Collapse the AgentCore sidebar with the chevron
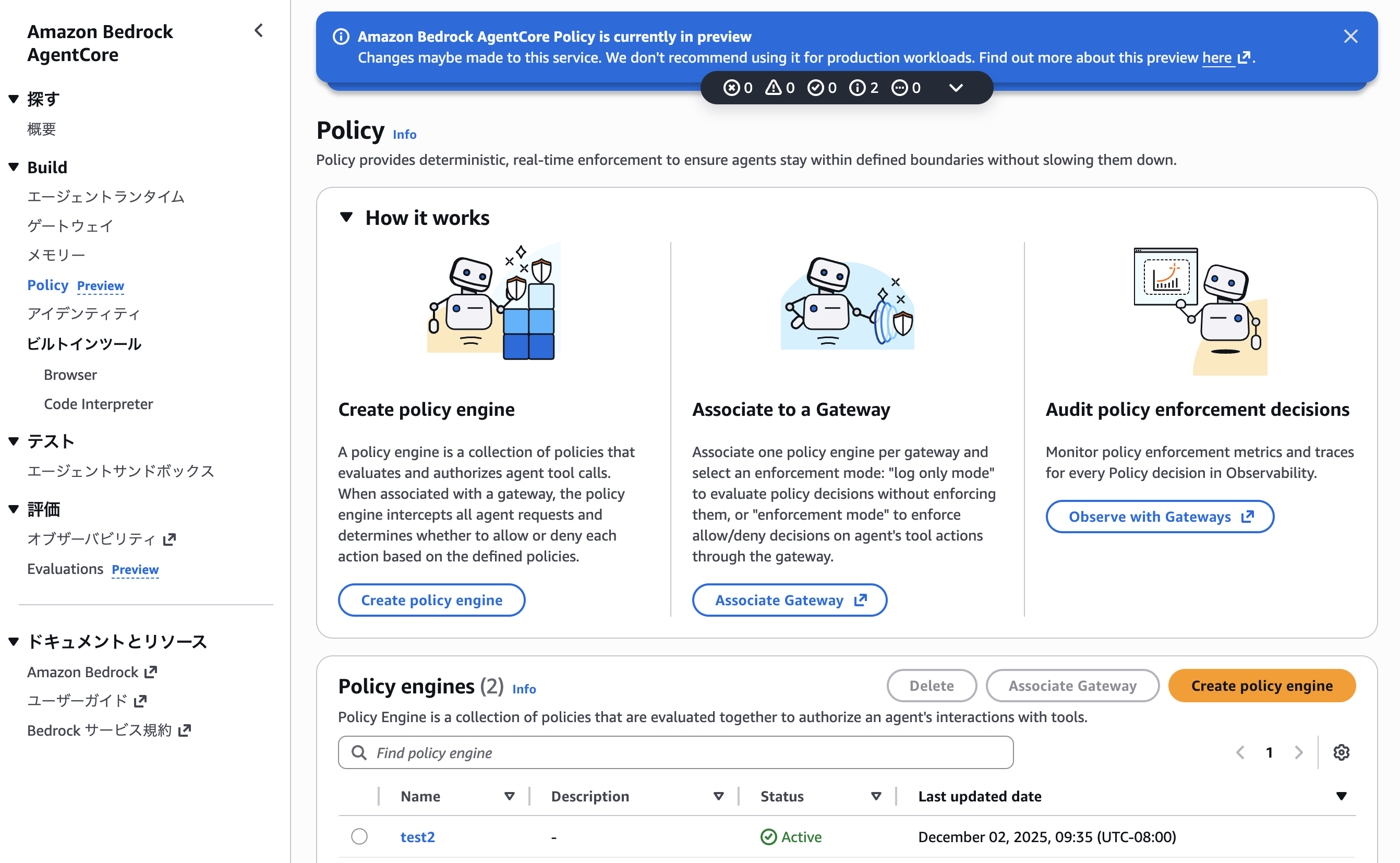This screenshot has height=863, width=1400. pos(259,31)
